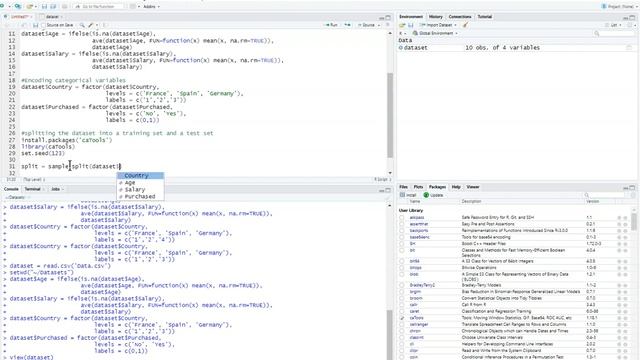Click the Source button in editor
This screenshot has height=360, width=640.
(x=366, y=25)
